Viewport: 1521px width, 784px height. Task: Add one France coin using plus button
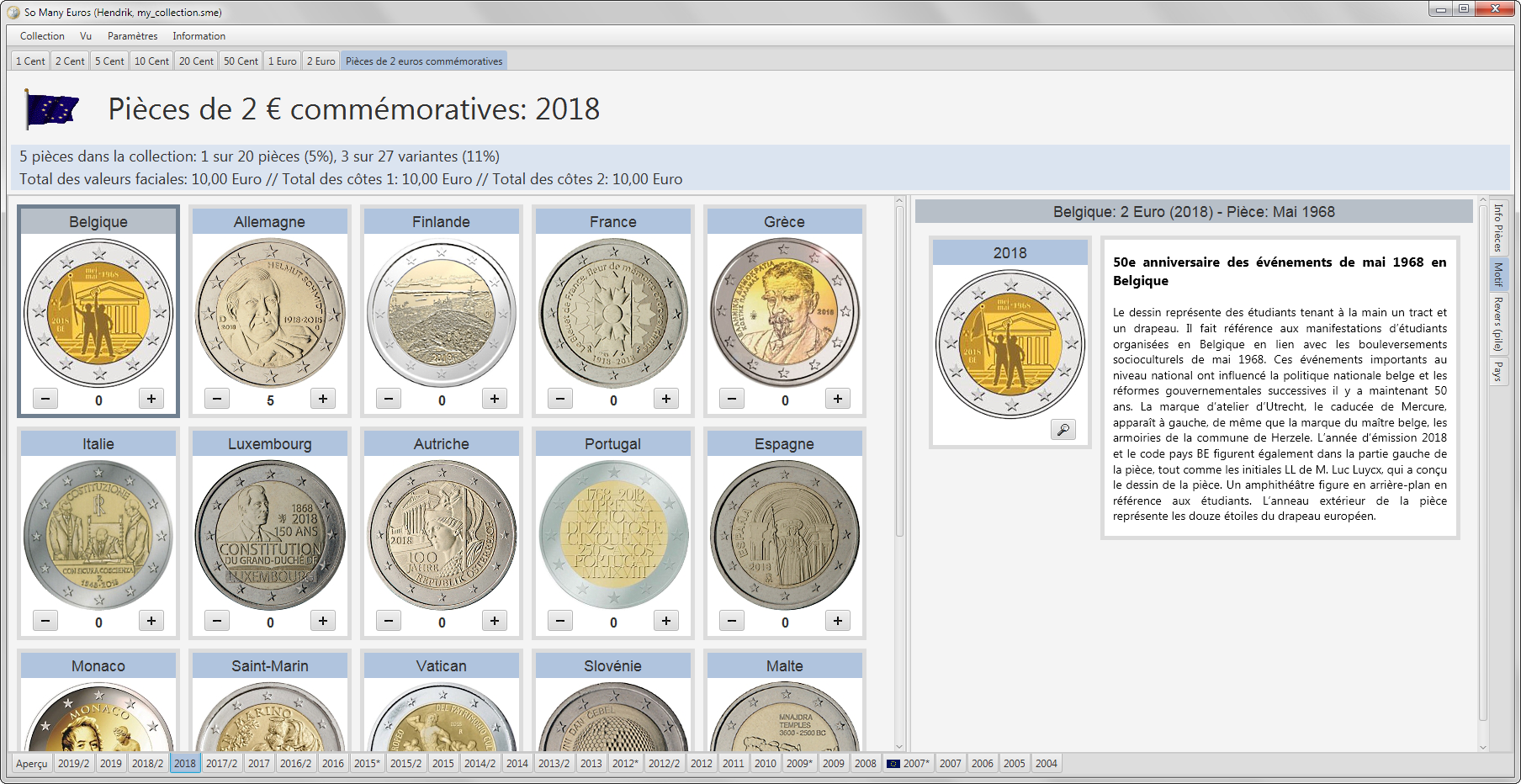[666, 399]
